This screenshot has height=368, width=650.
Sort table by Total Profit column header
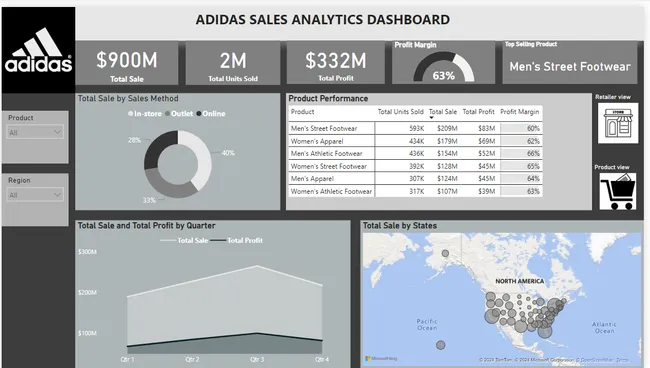[478, 112]
